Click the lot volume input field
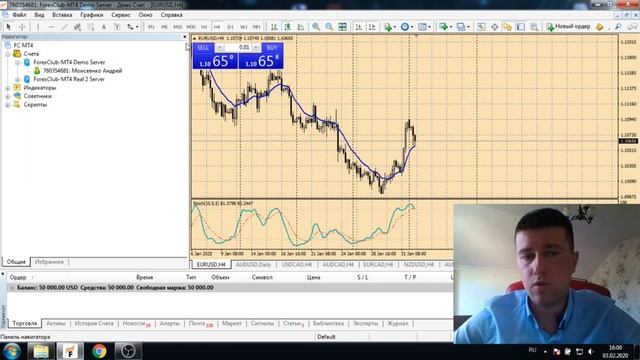Image resolution: width=640 pixels, height=360 pixels. pos(238,48)
